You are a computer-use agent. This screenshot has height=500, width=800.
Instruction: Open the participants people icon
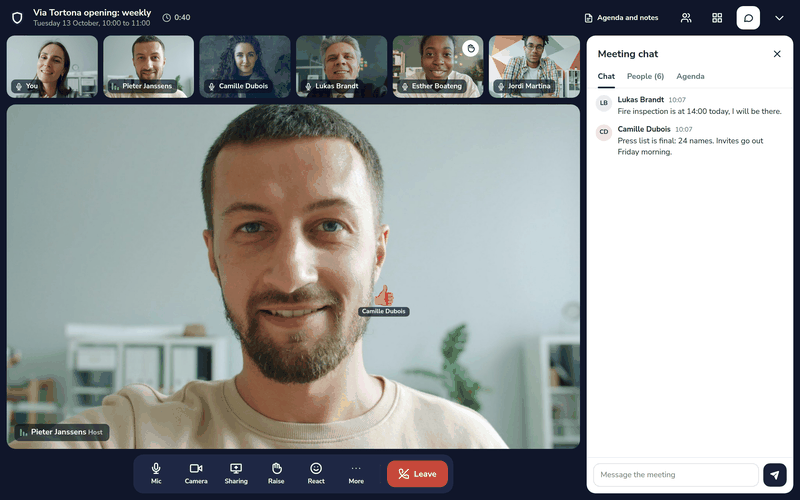coord(686,18)
